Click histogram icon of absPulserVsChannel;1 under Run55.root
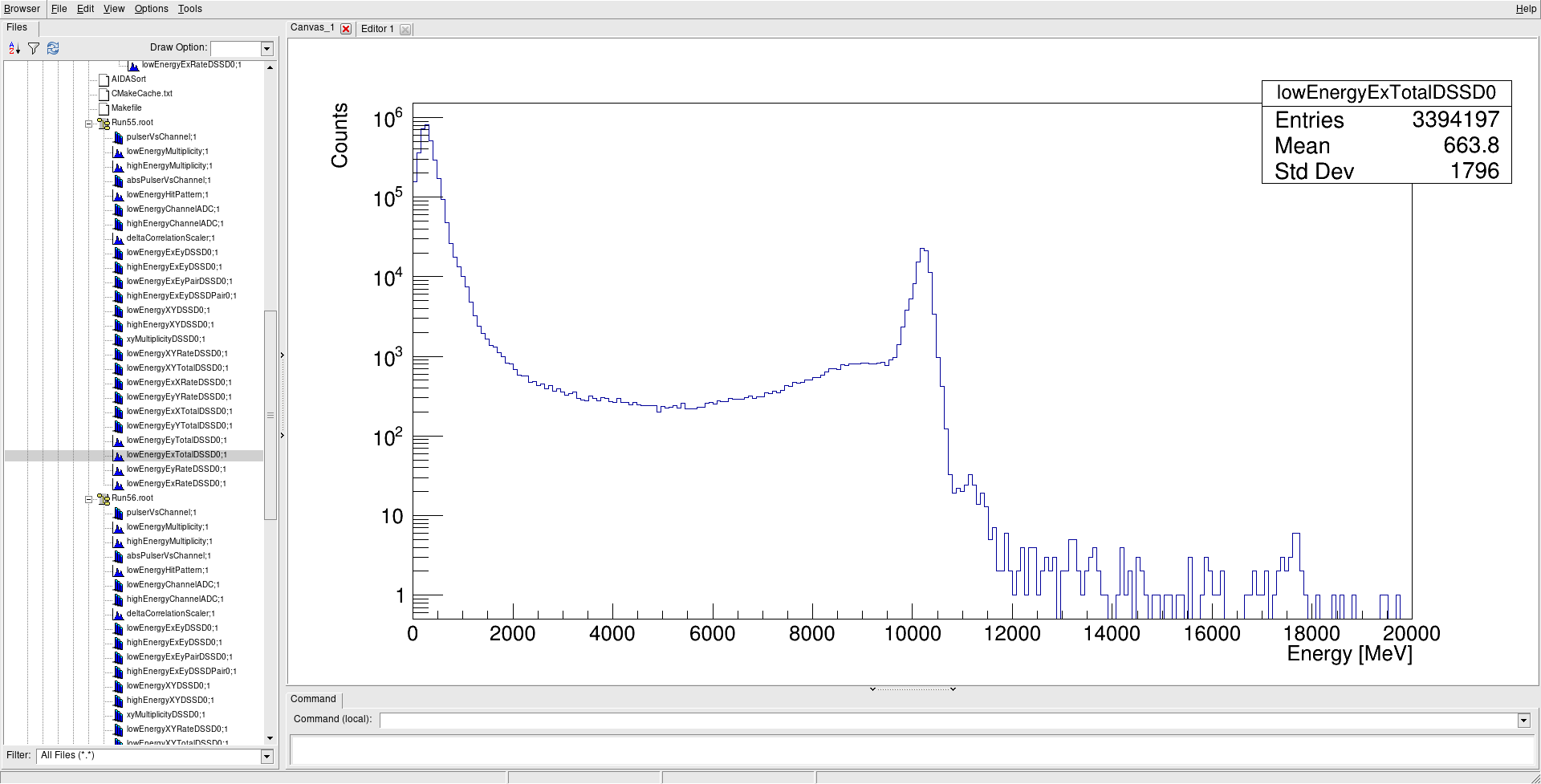This screenshot has height=784, width=1541. tap(118, 181)
